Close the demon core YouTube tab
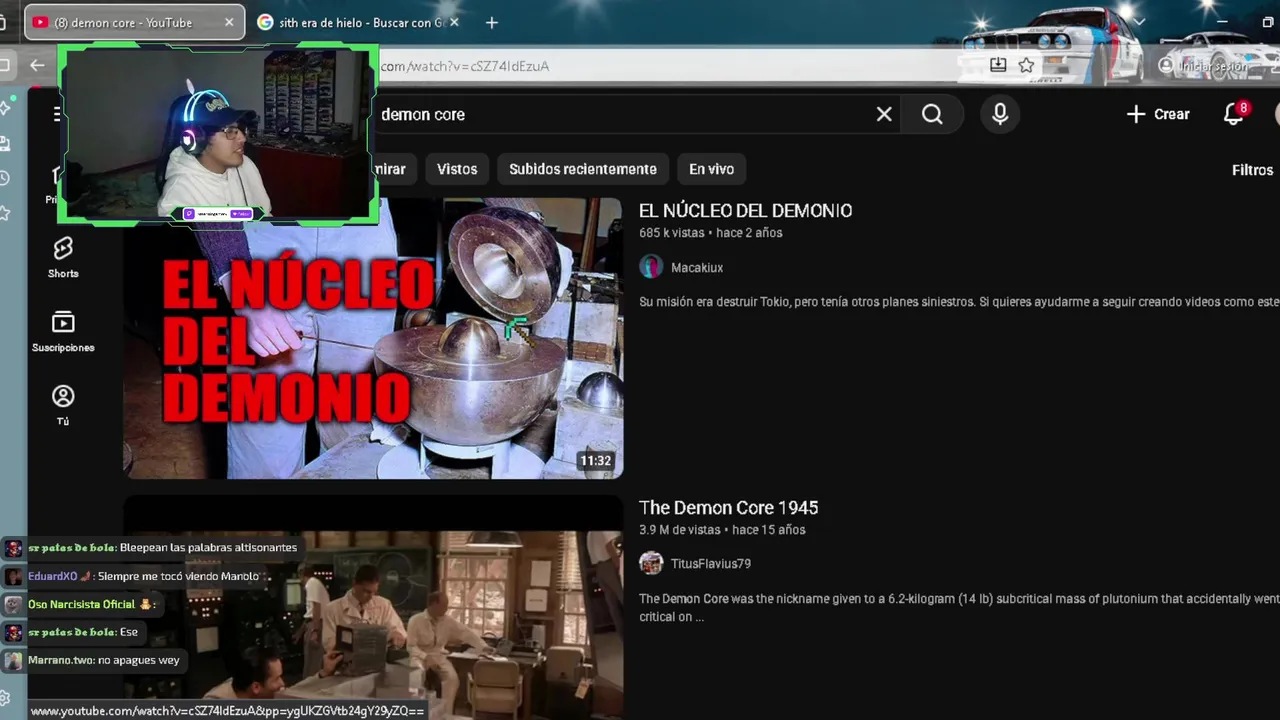The image size is (1280, 720). click(x=229, y=22)
